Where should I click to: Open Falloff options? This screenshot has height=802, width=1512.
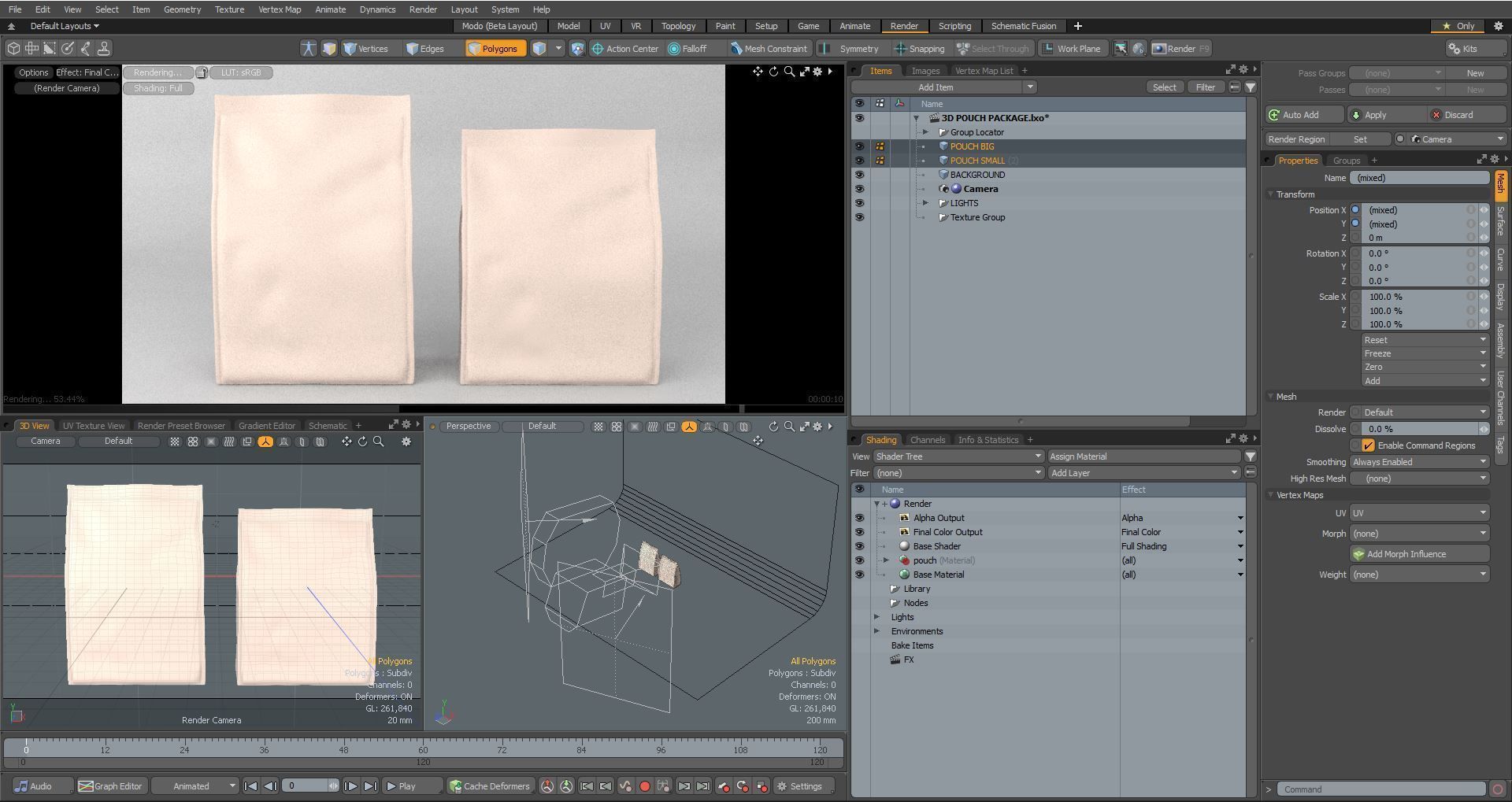coord(687,49)
